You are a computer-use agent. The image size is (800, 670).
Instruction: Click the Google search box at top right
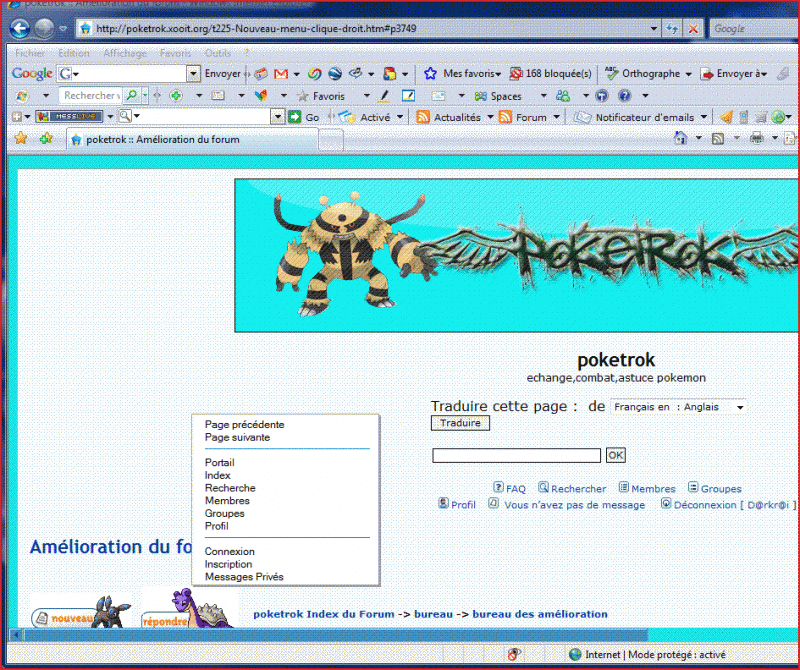click(x=754, y=29)
